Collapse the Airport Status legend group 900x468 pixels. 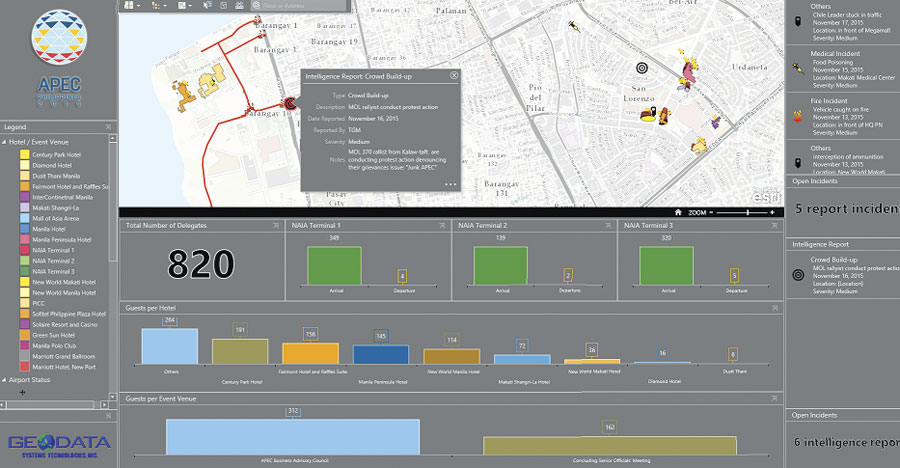[x=4, y=380]
